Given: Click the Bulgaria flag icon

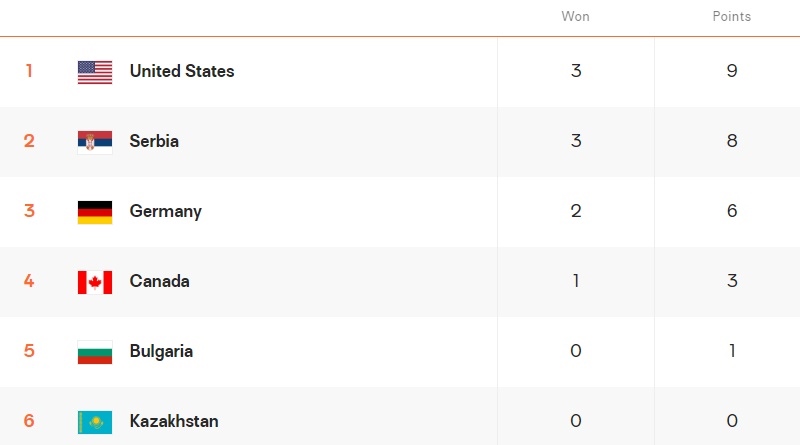Looking at the screenshot, I should click(95, 352).
